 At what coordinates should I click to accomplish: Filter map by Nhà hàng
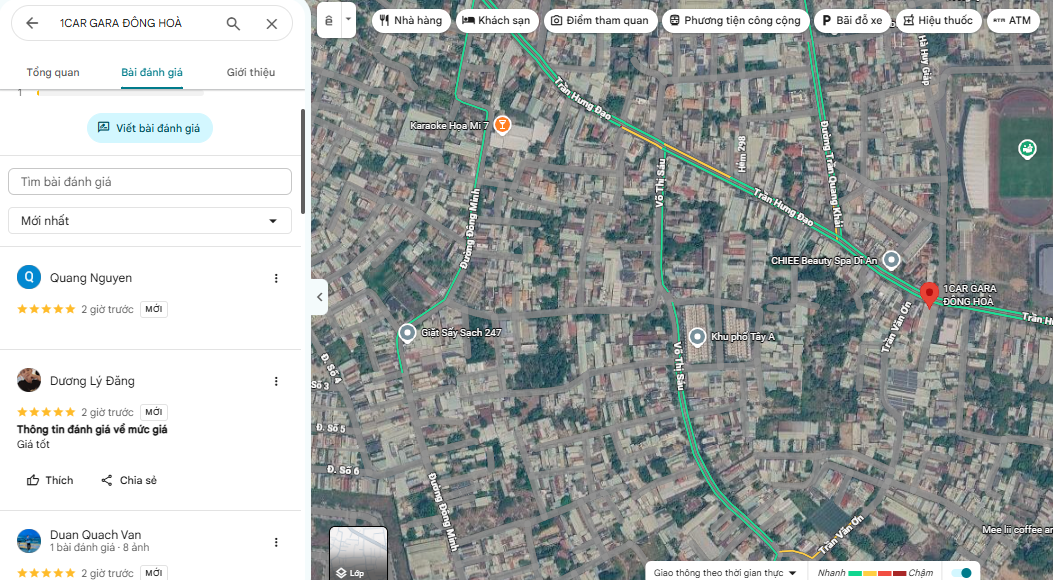coord(410,20)
